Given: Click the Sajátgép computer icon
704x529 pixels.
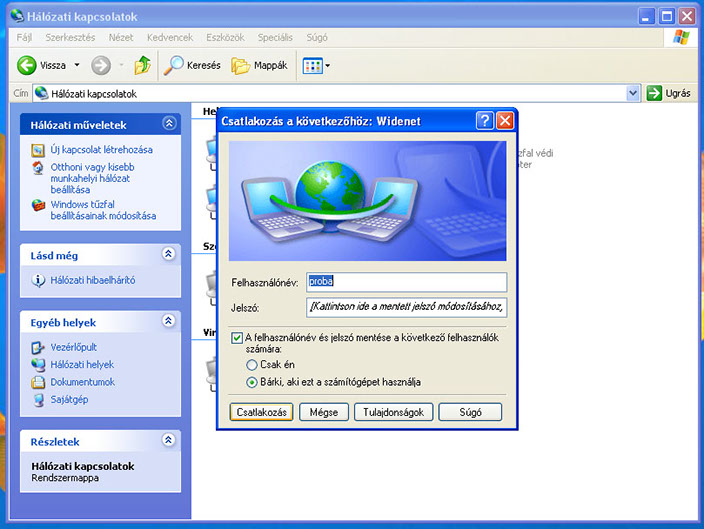Looking at the screenshot, I should (39, 400).
